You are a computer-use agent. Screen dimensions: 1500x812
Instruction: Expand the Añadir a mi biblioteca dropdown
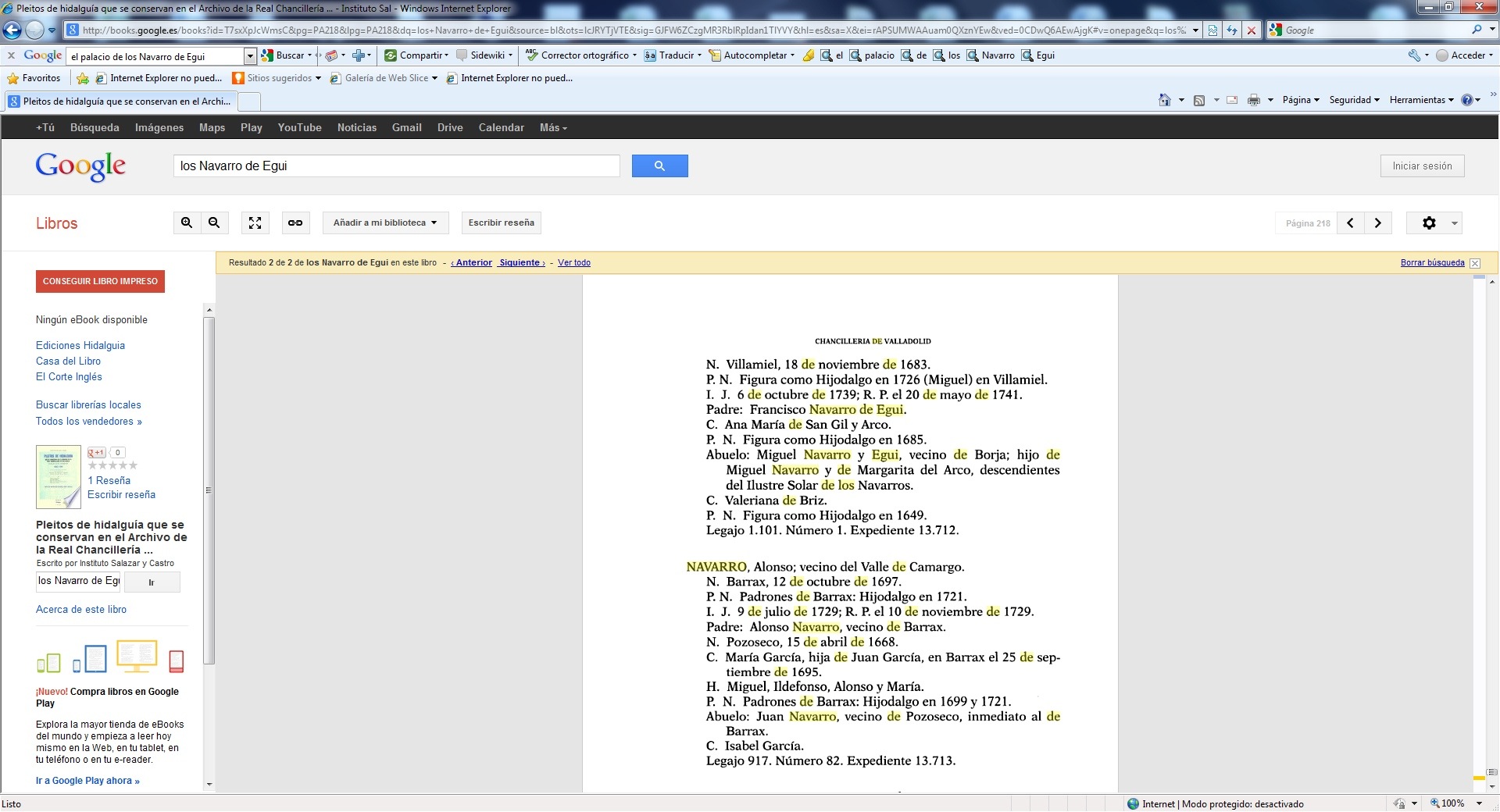(385, 223)
